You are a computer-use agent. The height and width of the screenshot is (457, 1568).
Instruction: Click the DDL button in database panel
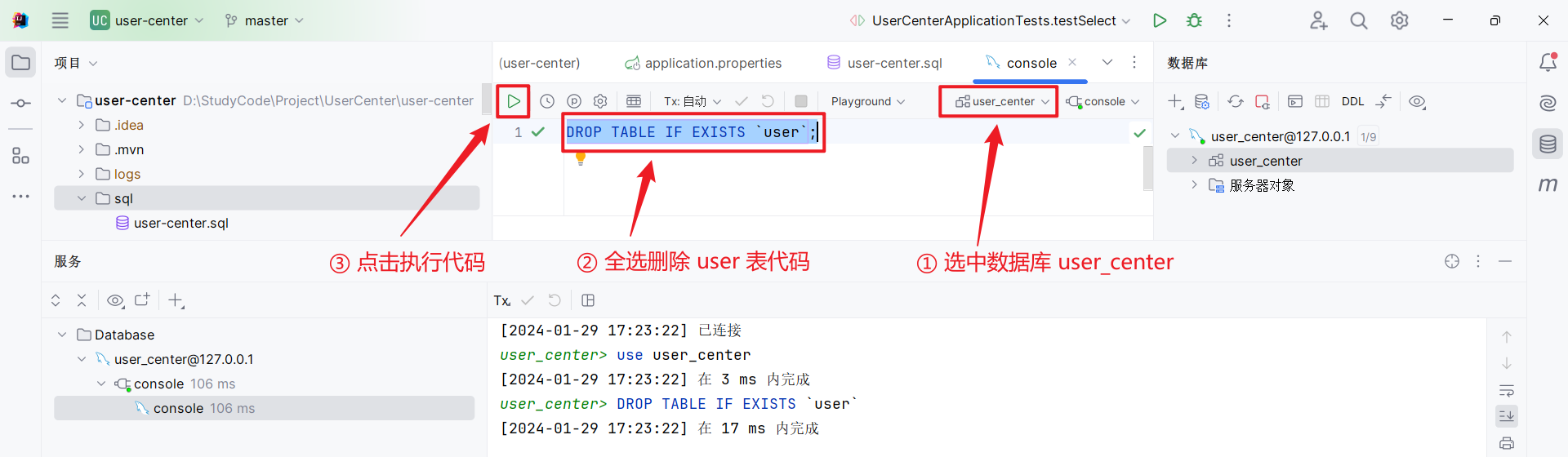tap(1352, 101)
